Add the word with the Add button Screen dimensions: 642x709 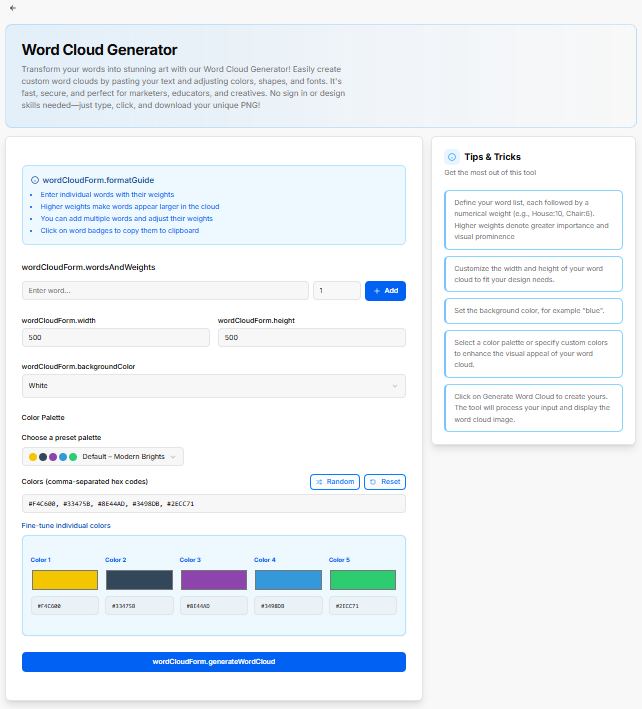pyautogui.click(x=385, y=291)
